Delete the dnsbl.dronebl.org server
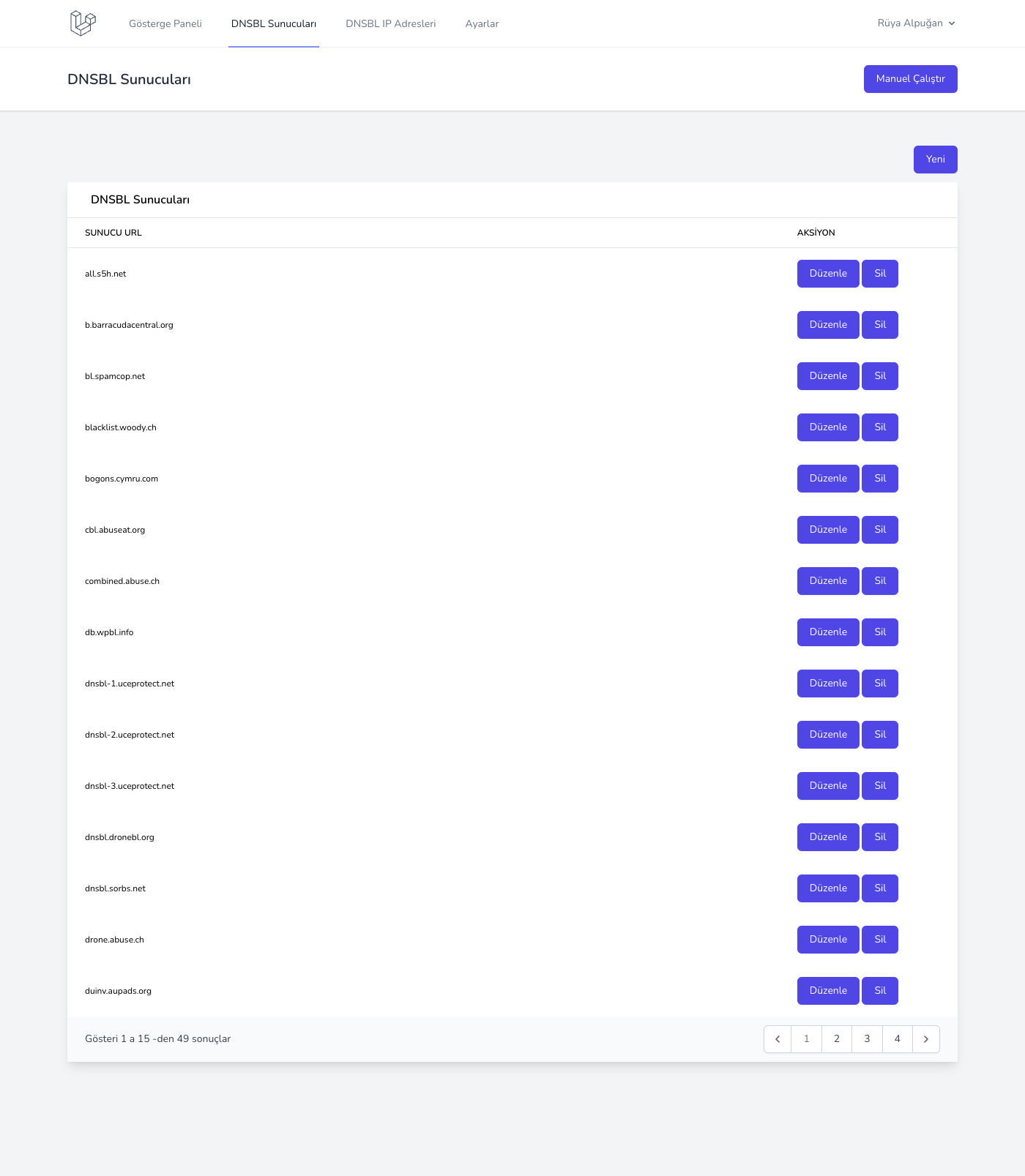The height and width of the screenshot is (1176, 1025). coord(880,837)
